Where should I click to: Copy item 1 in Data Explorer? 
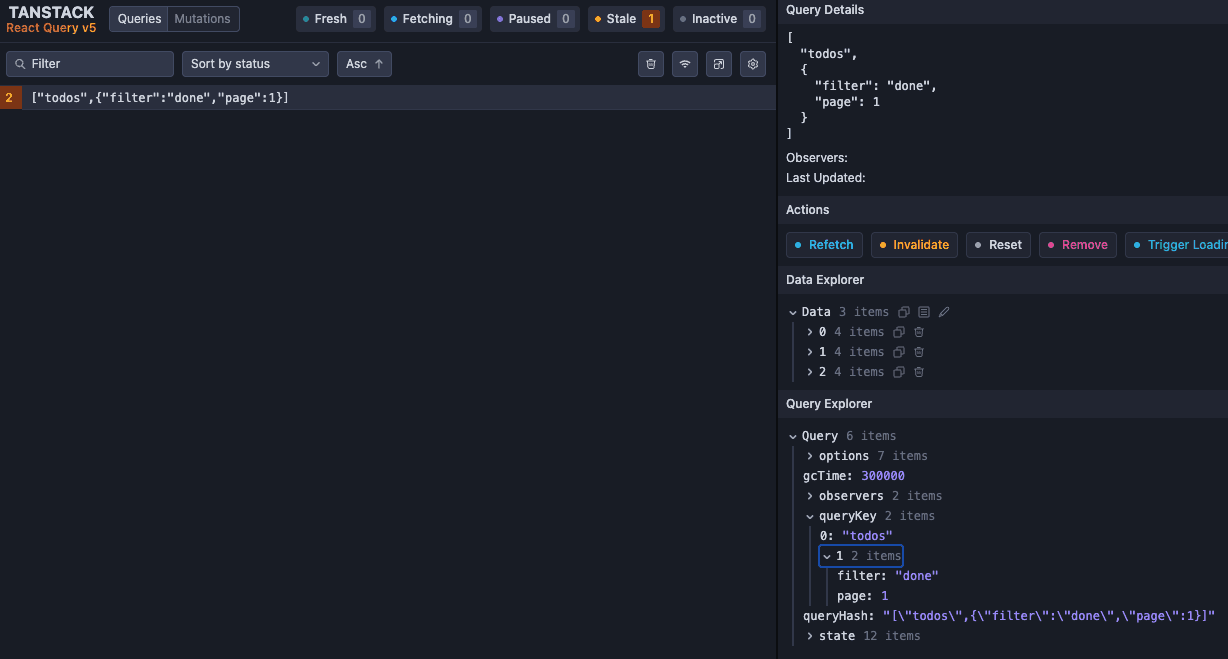(899, 352)
